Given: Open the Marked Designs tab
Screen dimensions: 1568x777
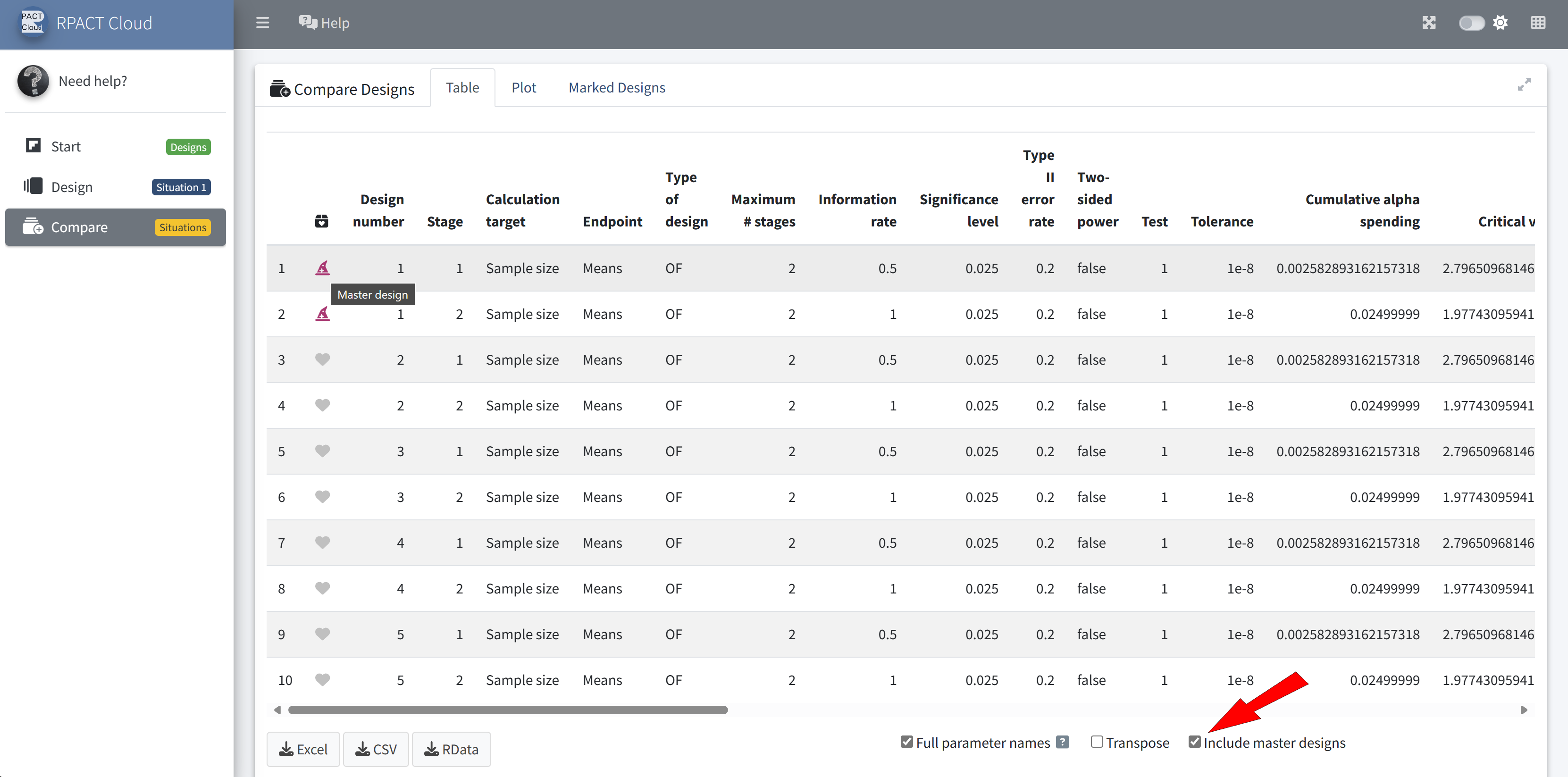Looking at the screenshot, I should coord(616,88).
